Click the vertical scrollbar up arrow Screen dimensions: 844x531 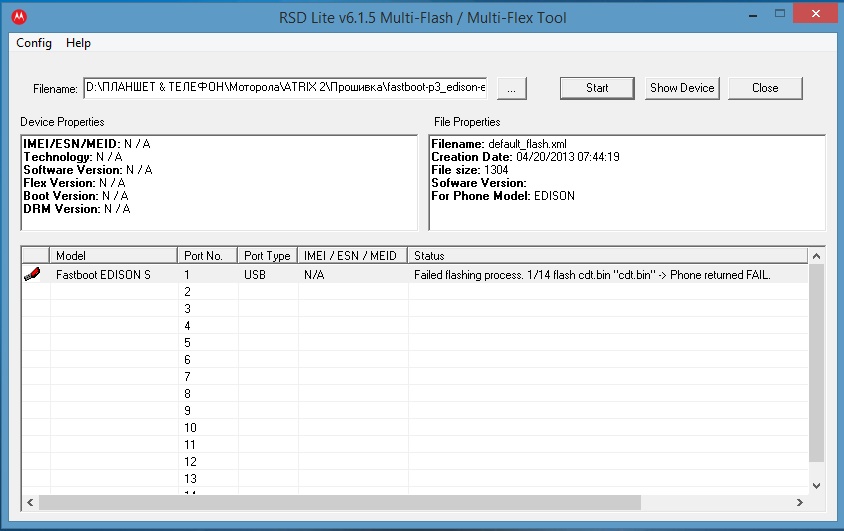tap(817, 256)
